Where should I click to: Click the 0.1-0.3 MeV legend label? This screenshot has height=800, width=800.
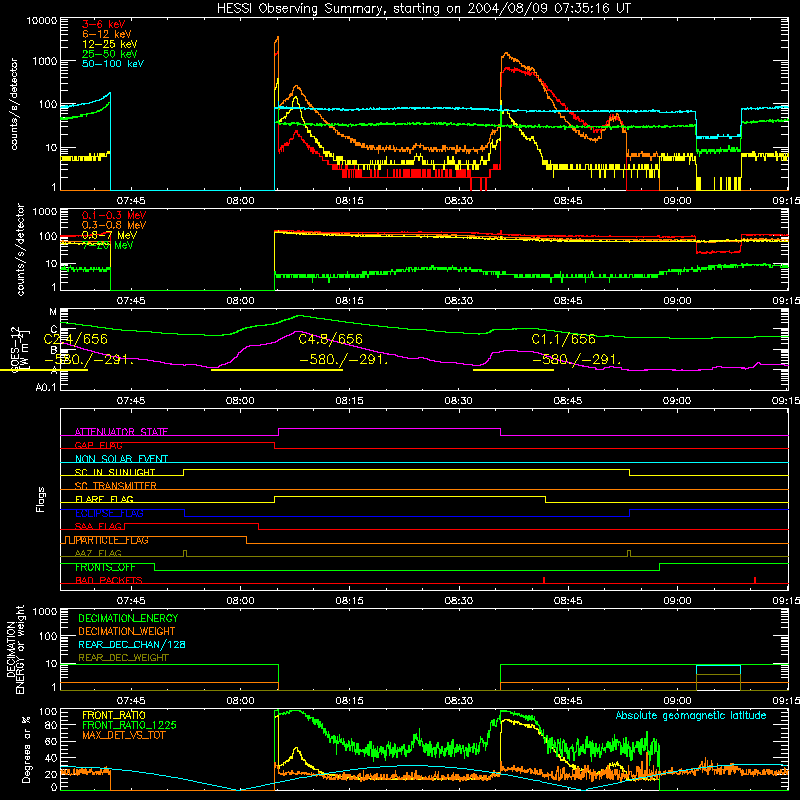(x=114, y=215)
